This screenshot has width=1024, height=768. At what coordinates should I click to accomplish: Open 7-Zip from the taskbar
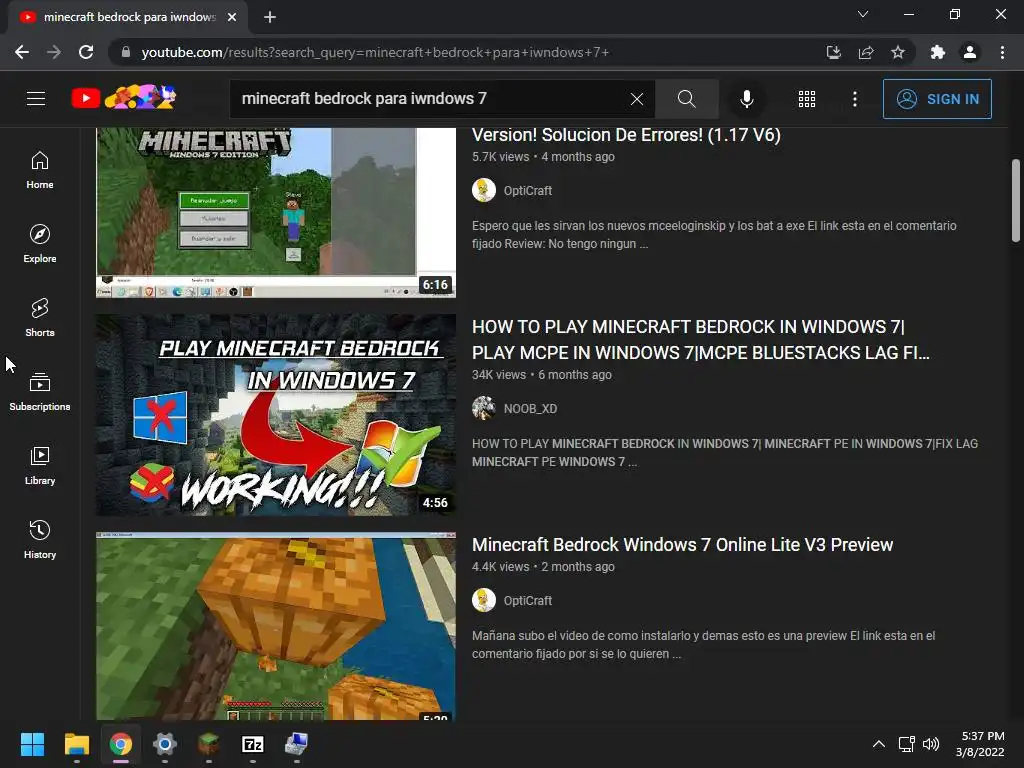click(x=253, y=744)
